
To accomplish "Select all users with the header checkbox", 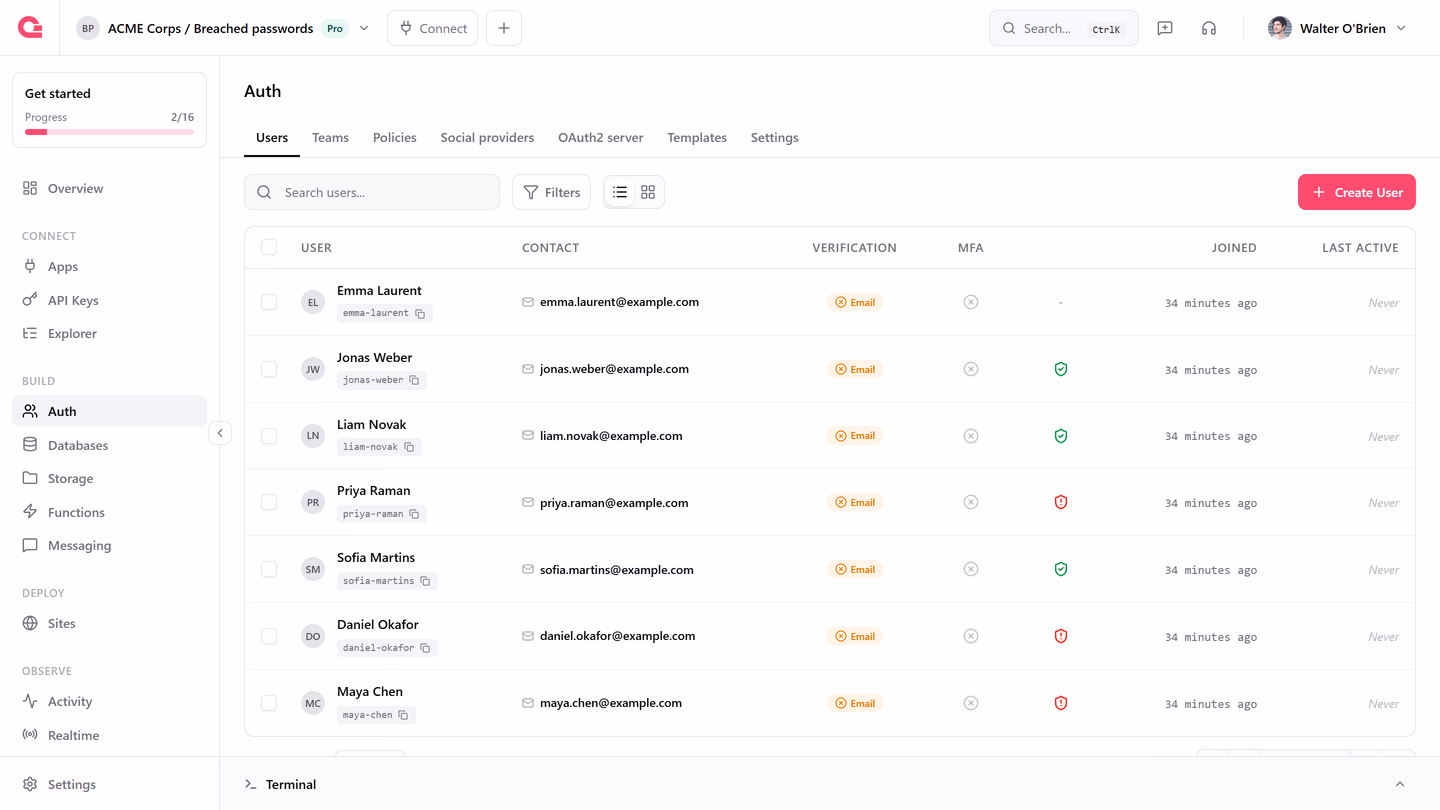I will [x=269, y=247].
